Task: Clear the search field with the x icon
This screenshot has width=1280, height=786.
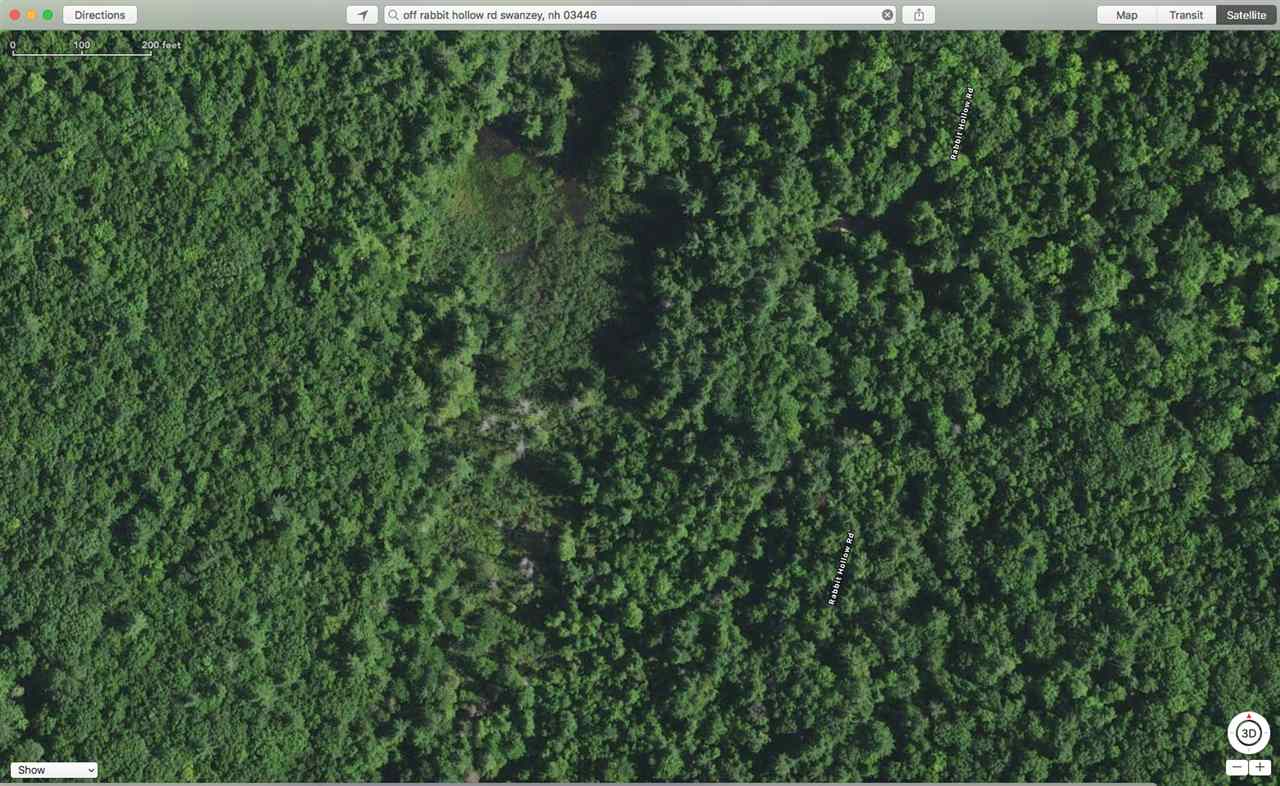Action: point(887,15)
